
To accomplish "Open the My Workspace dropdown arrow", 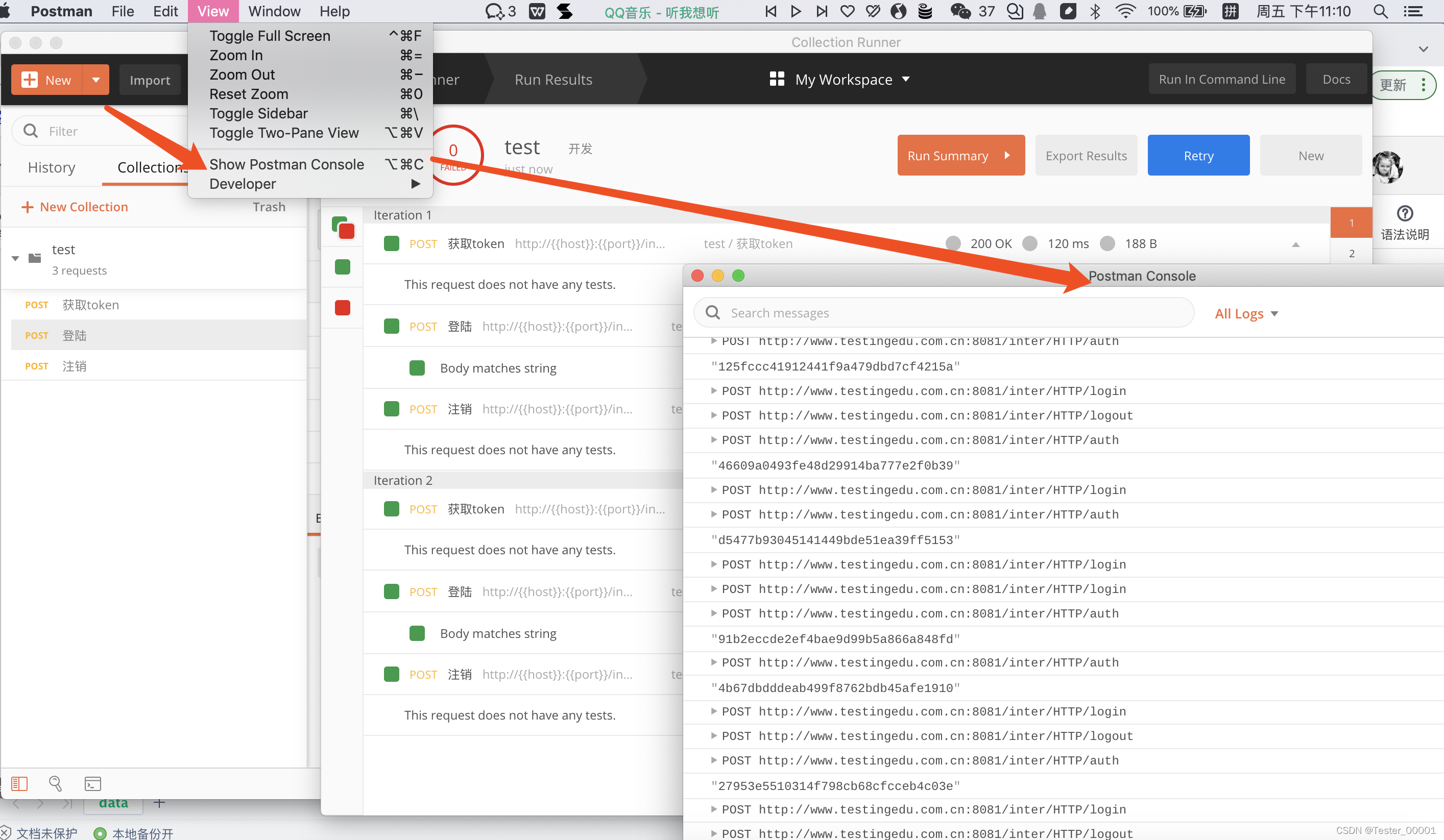I will pos(906,79).
